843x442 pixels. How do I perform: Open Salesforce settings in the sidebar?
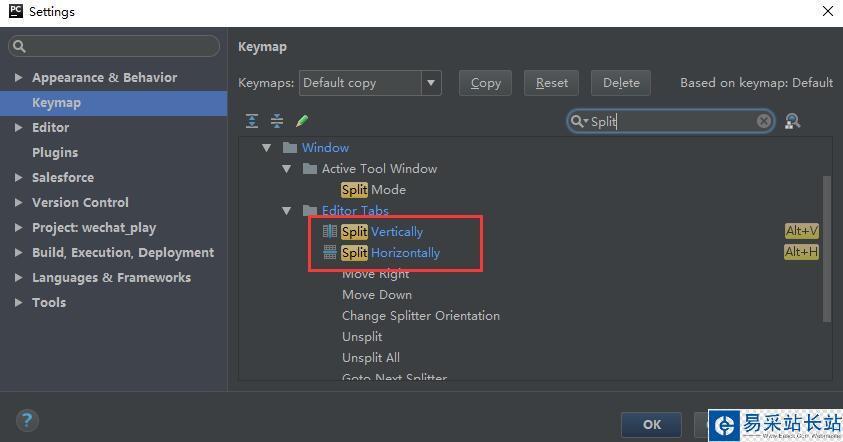63,177
